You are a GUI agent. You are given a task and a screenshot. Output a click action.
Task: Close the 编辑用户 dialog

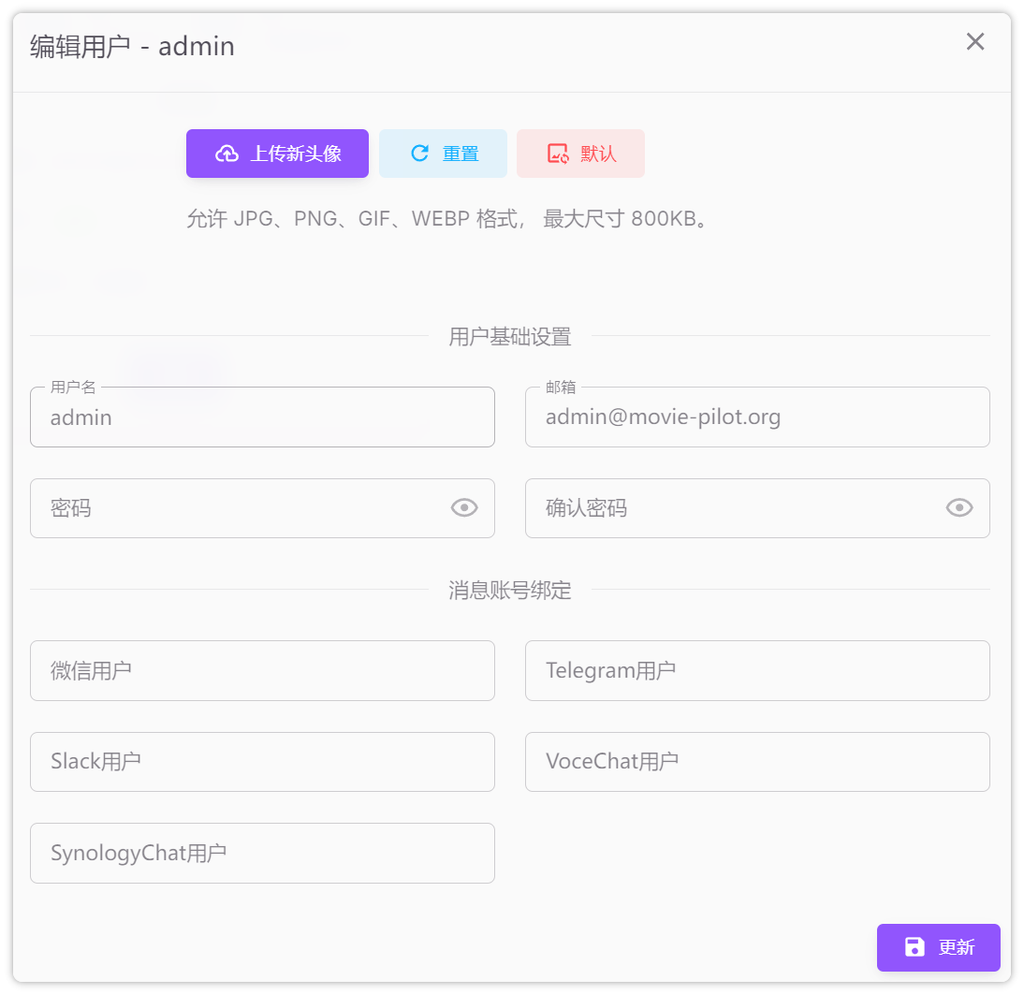click(975, 42)
